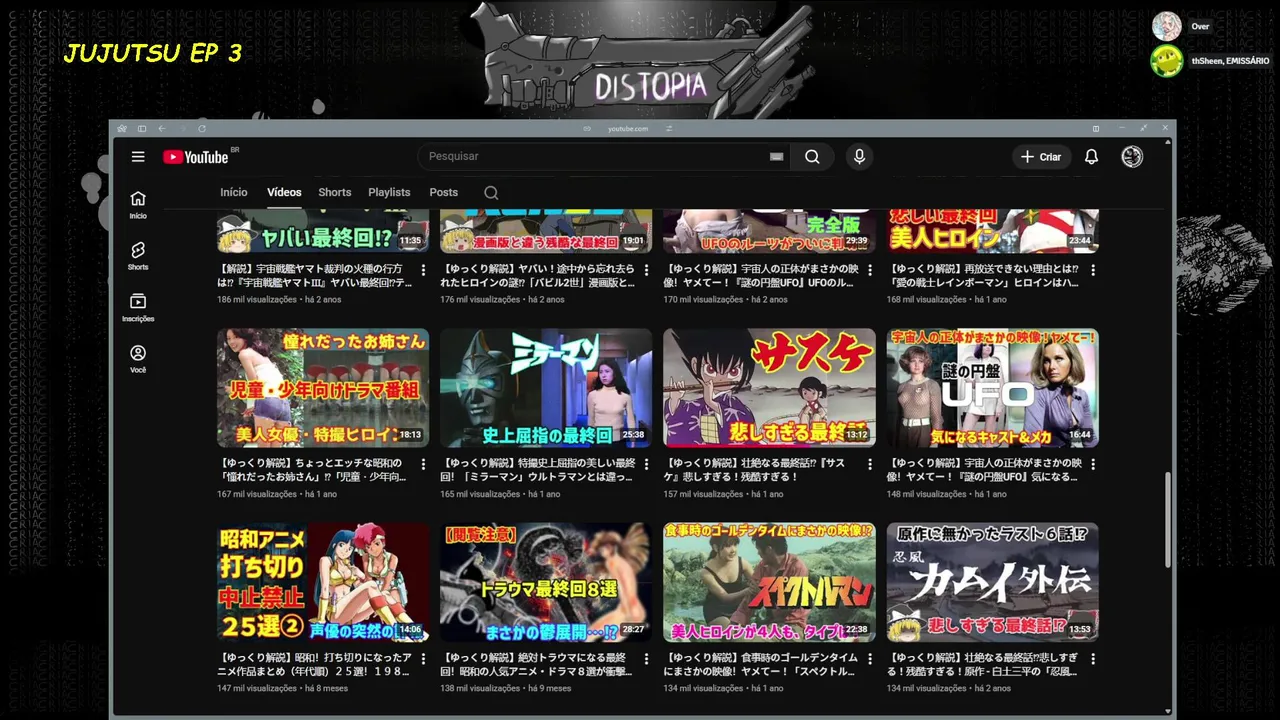Toggle the browser sidebar panel icon
The height and width of the screenshot is (720, 1280).
142,129
